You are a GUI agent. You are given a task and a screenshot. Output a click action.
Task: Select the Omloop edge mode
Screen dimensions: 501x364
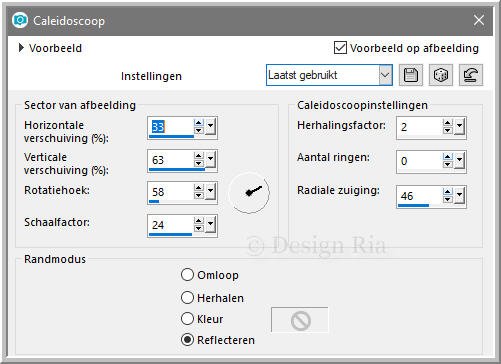point(187,275)
